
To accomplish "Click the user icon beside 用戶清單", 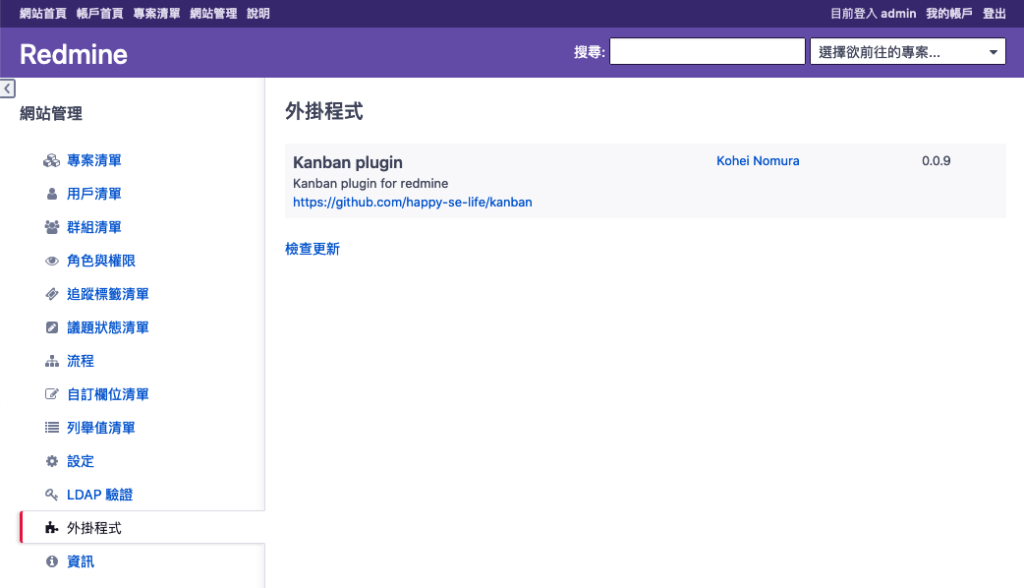I will 52,194.
